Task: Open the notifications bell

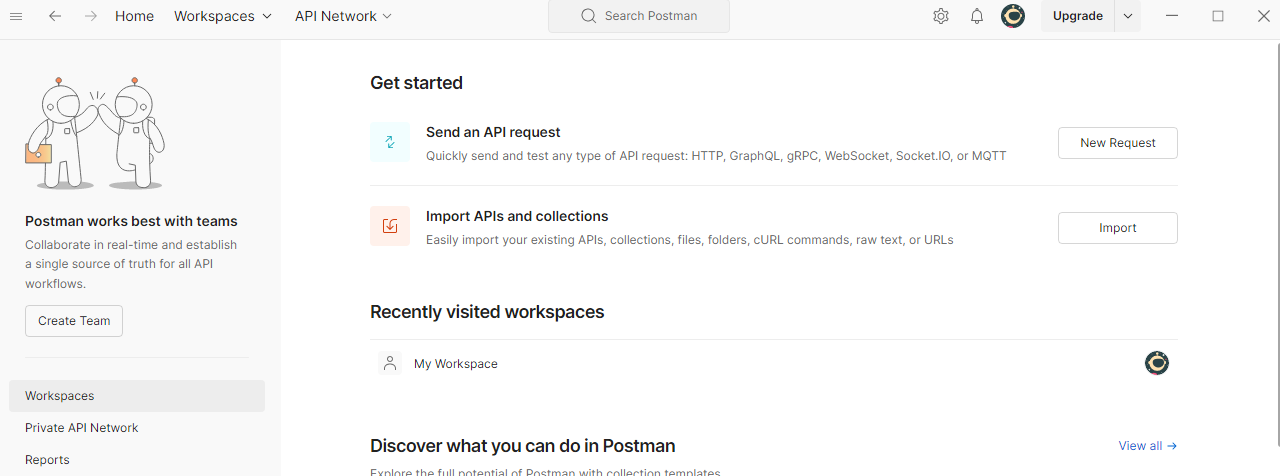Action: (977, 16)
